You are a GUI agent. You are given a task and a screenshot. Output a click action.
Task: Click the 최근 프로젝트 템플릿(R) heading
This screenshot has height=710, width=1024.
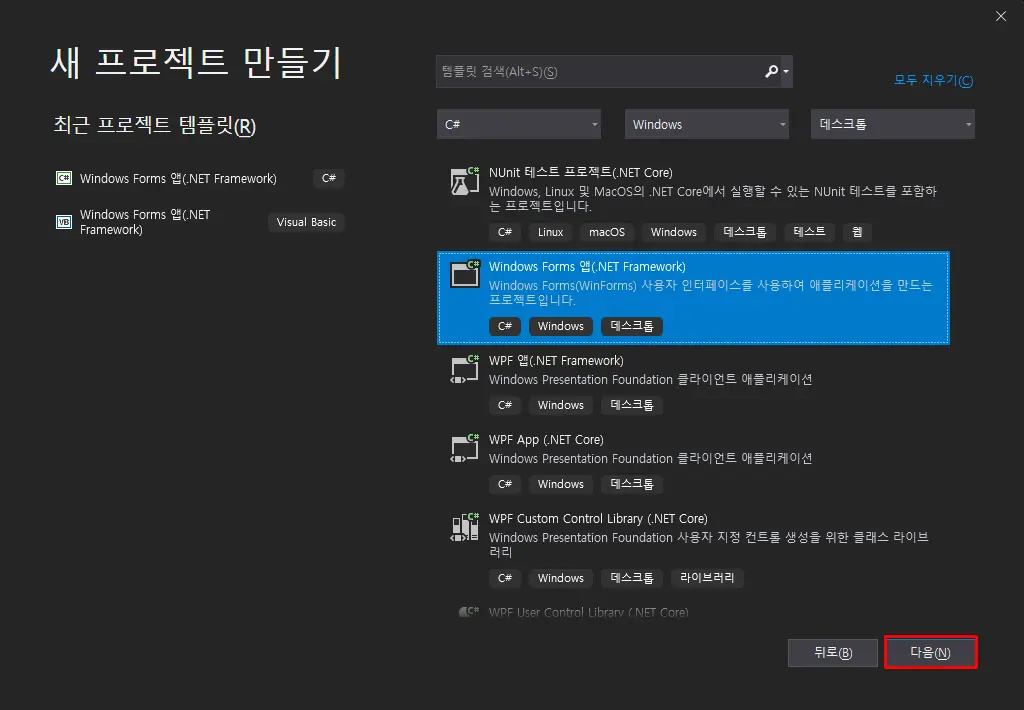154,125
